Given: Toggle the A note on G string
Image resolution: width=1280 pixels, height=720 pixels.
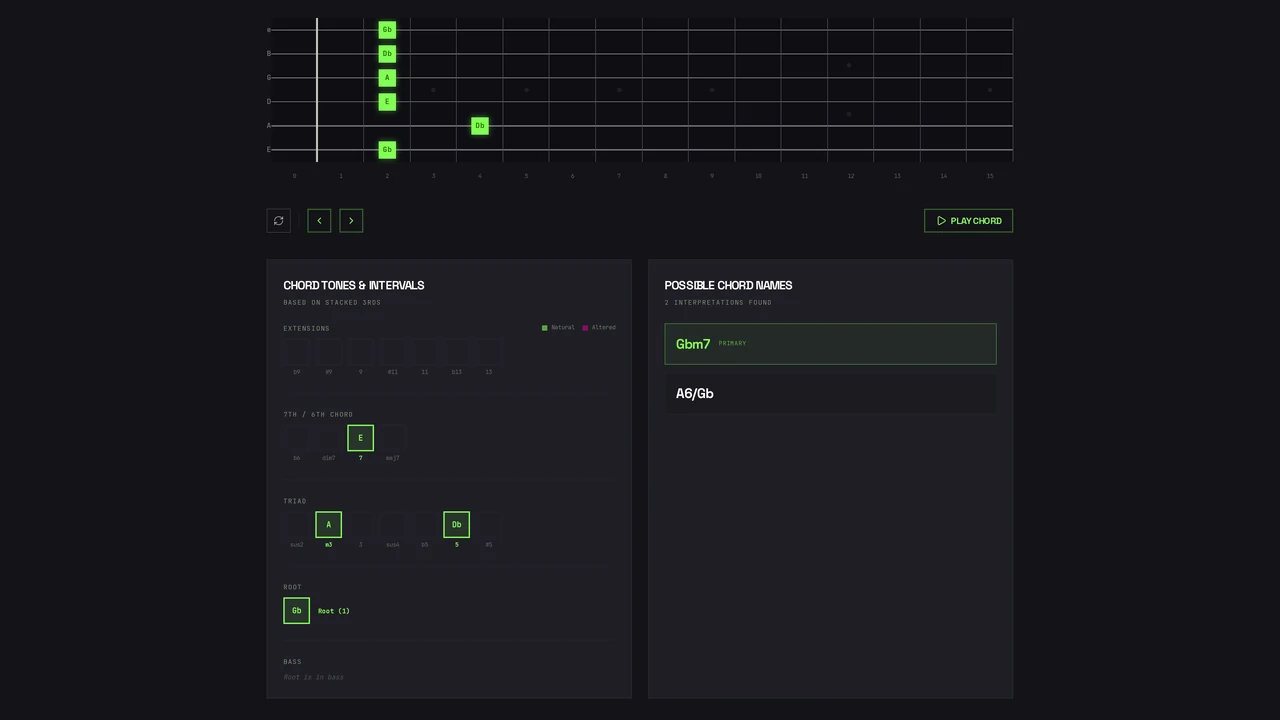Looking at the screenshot, I should [387, 78].
